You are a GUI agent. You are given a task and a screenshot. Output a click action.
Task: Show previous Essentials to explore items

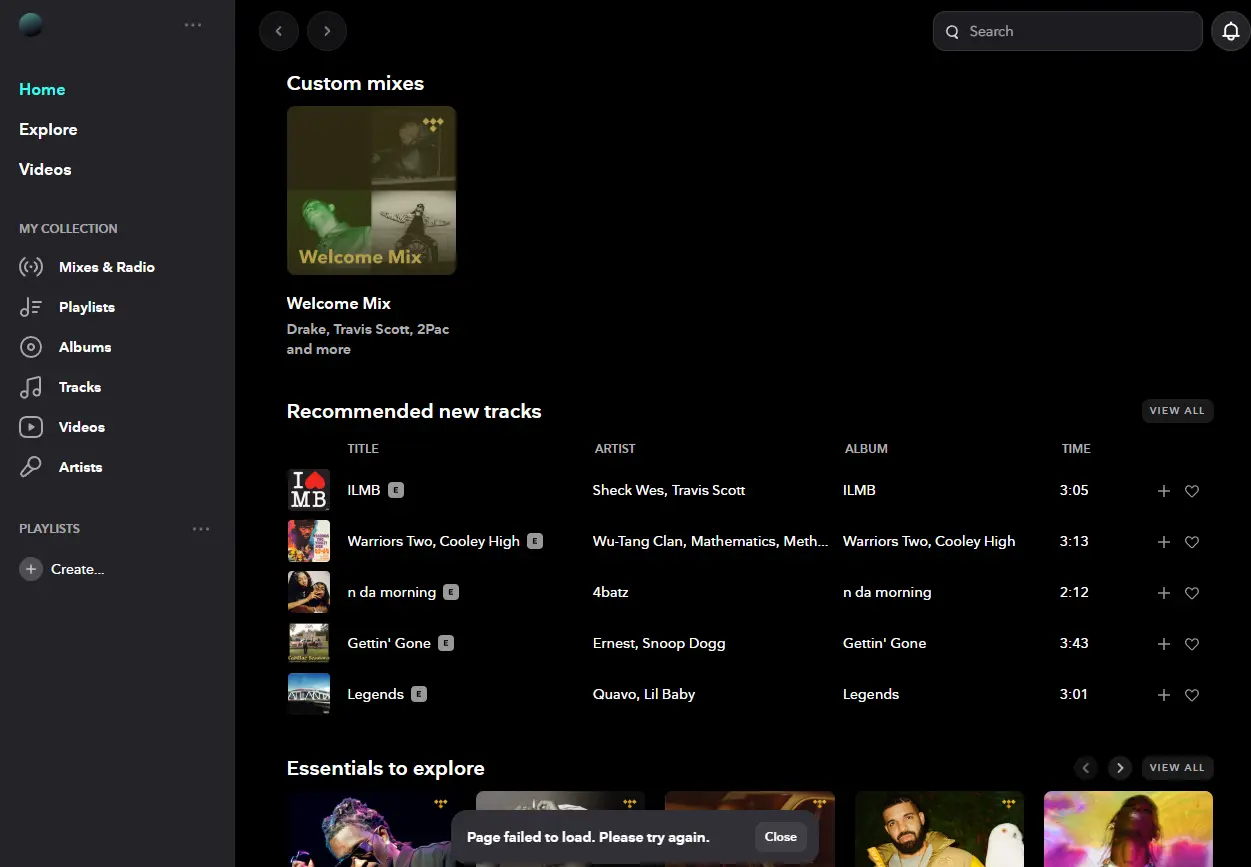click(1086, 768)
